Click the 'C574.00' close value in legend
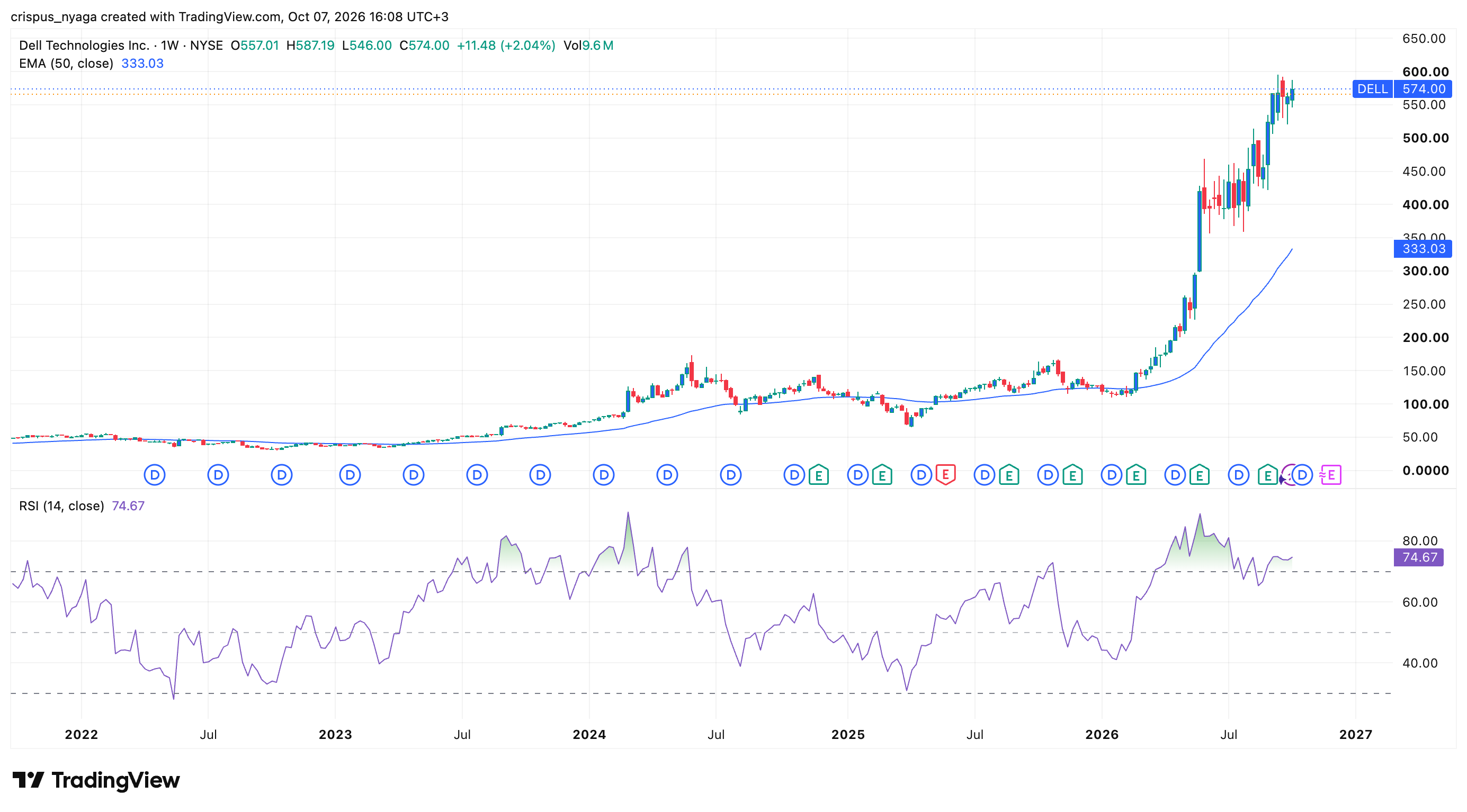1467x812 pixels. point(424,46)
